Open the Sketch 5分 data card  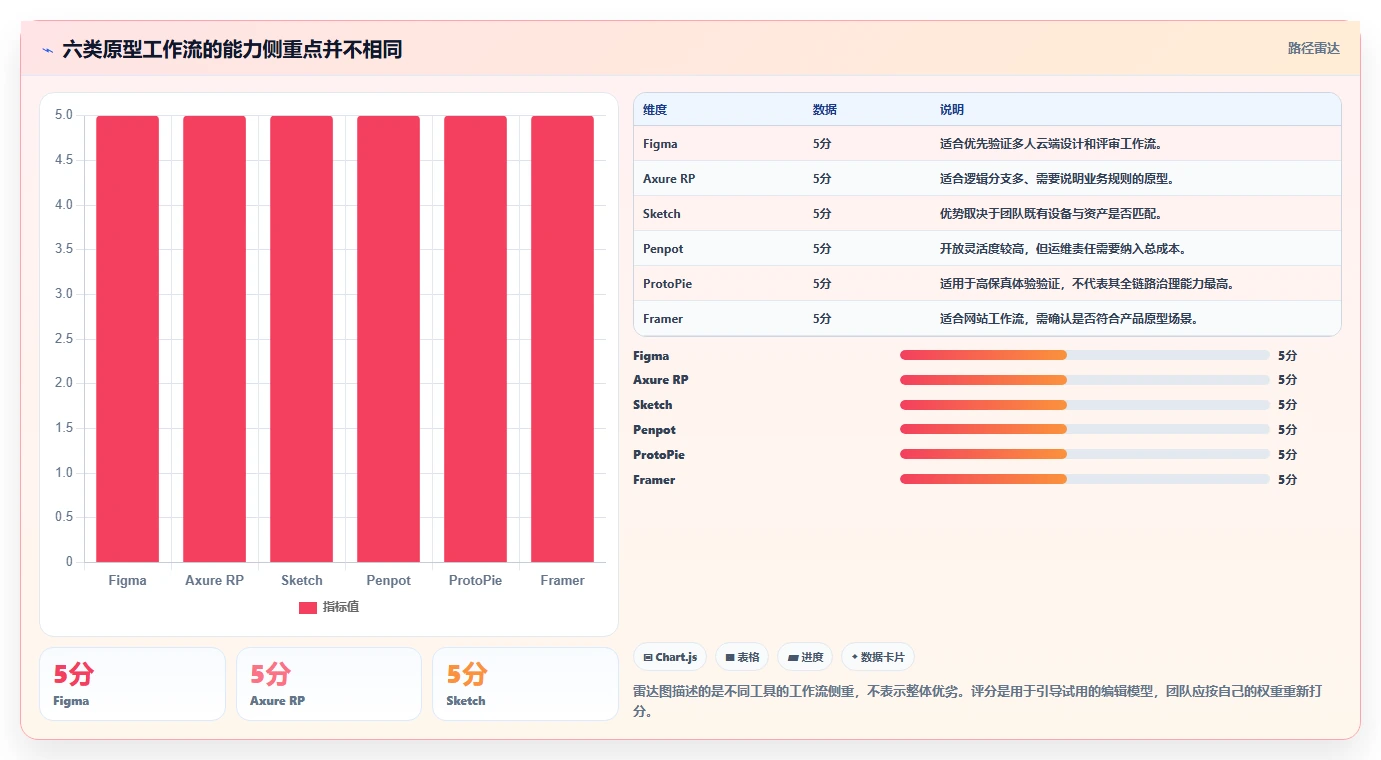click(x=525, y=684)
